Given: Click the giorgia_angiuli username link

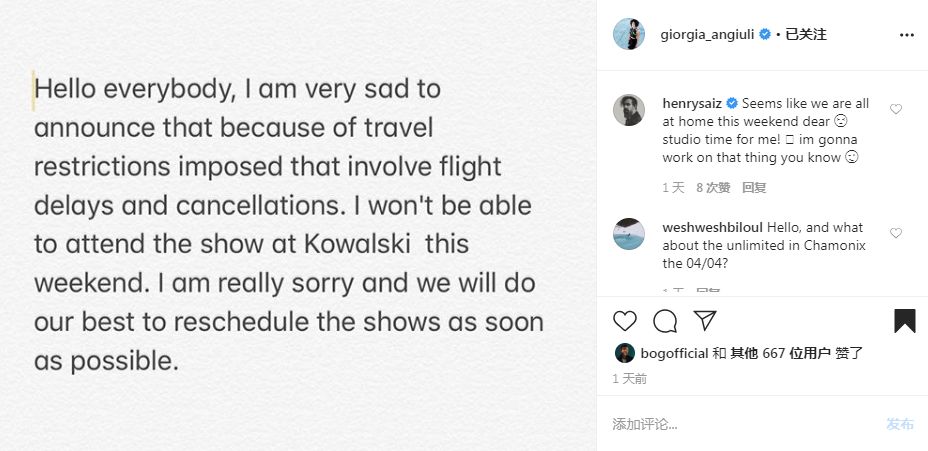Looking at the screenshot, I should (707, 34).
